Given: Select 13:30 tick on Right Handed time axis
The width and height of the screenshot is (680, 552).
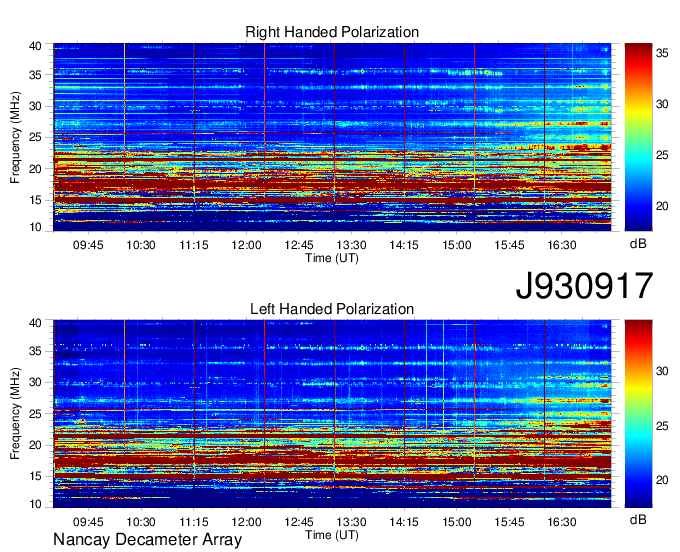Looking at the screenshot, I should (351, 245).
